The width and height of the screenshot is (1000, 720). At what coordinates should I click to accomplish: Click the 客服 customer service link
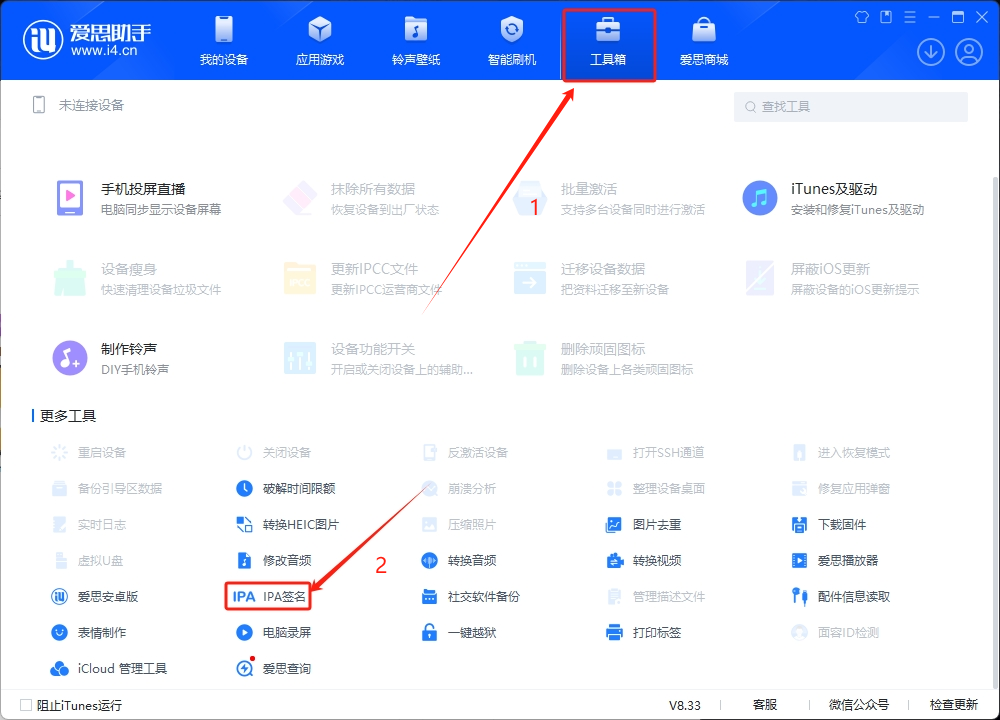coord(765,705)
